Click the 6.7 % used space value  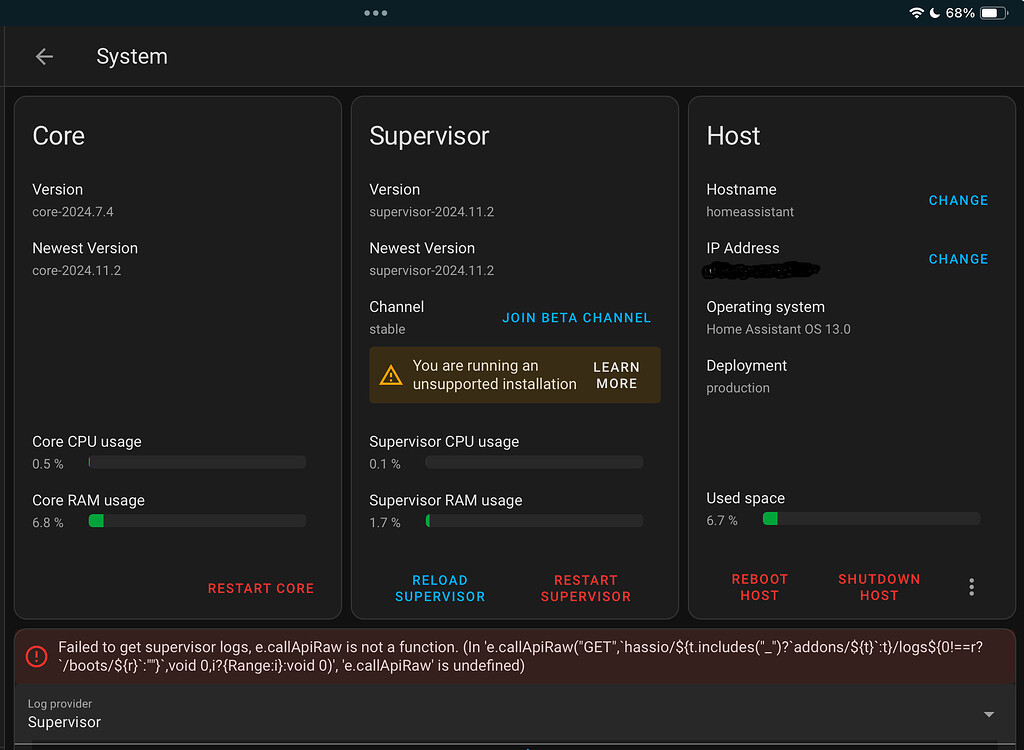(x=722, y=521)
